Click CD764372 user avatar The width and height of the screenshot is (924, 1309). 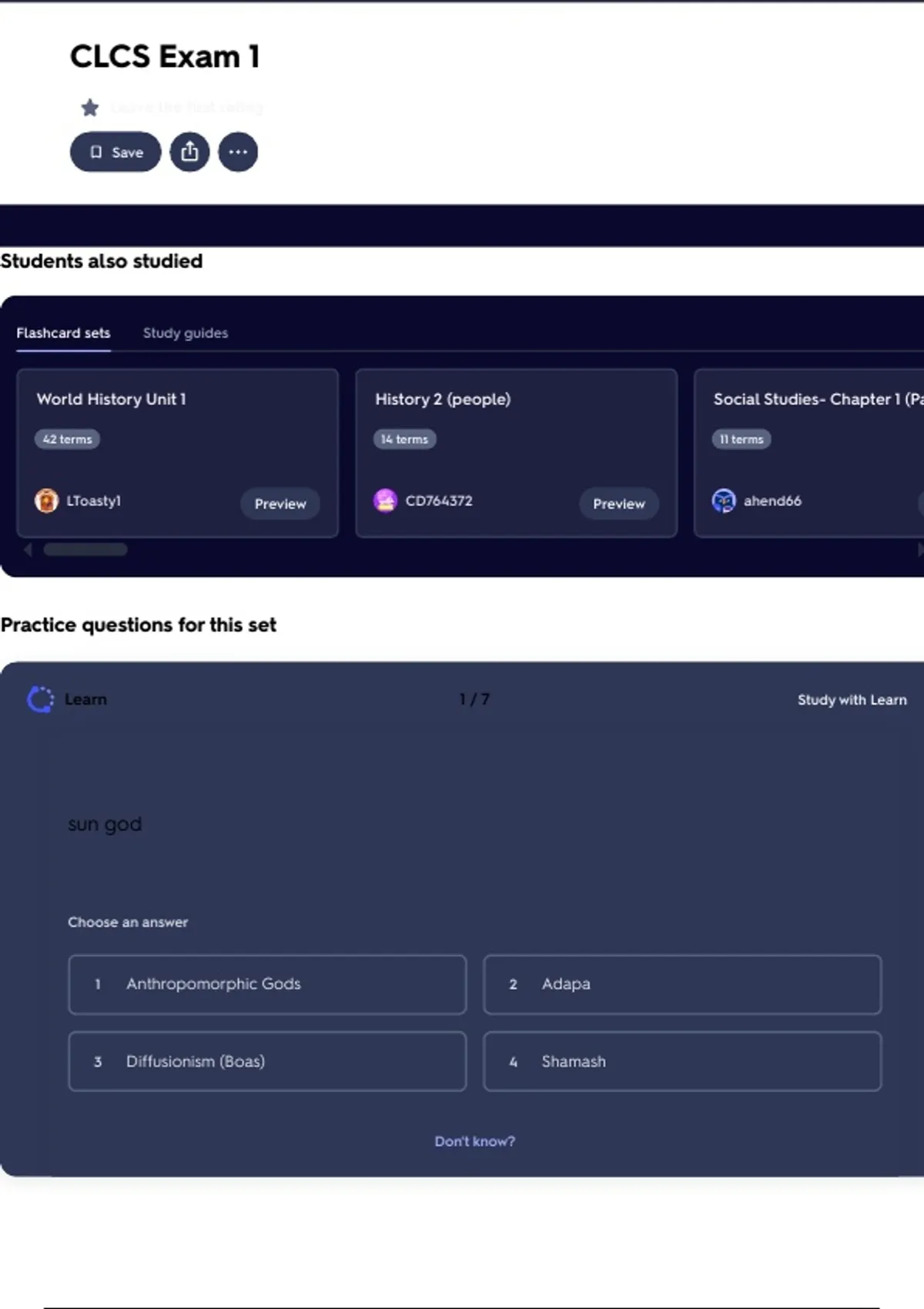[385, 500]
